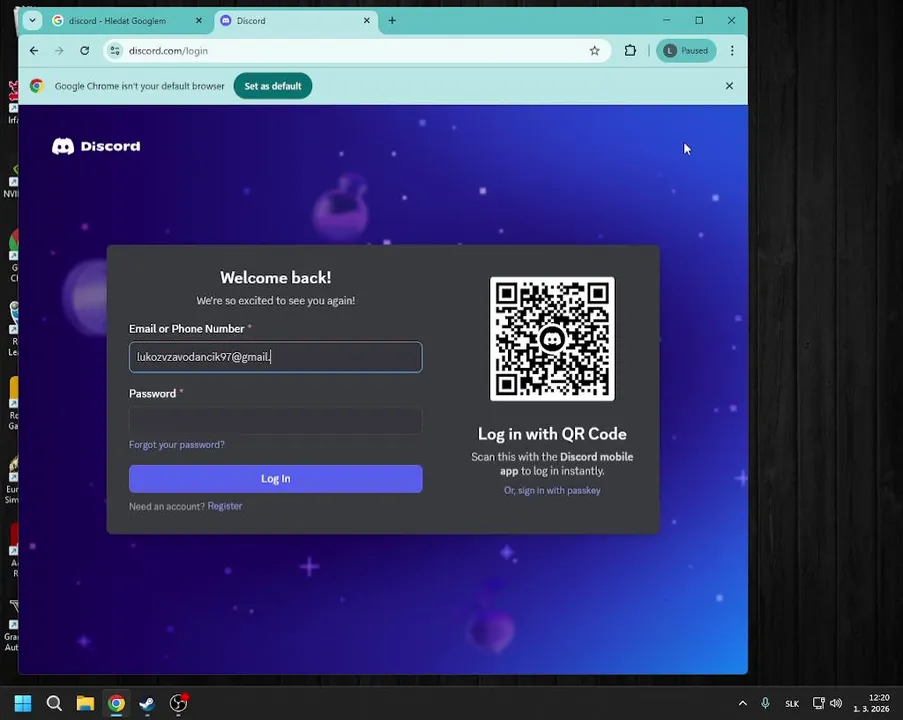903x720 pixels.
Task: Open OBS Studio from the taskbar
Action: (179, 703)
